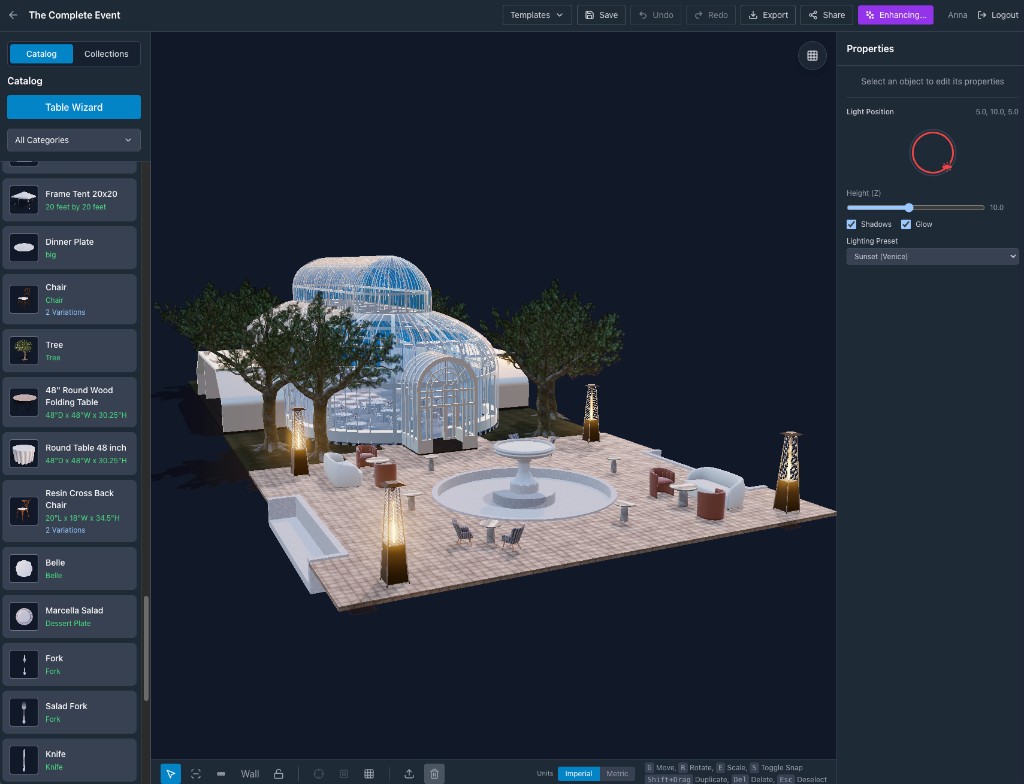Click the upload icon in bottom toolbar
The width and height of the screenshot is (1024, 784).
pos(409,773)
